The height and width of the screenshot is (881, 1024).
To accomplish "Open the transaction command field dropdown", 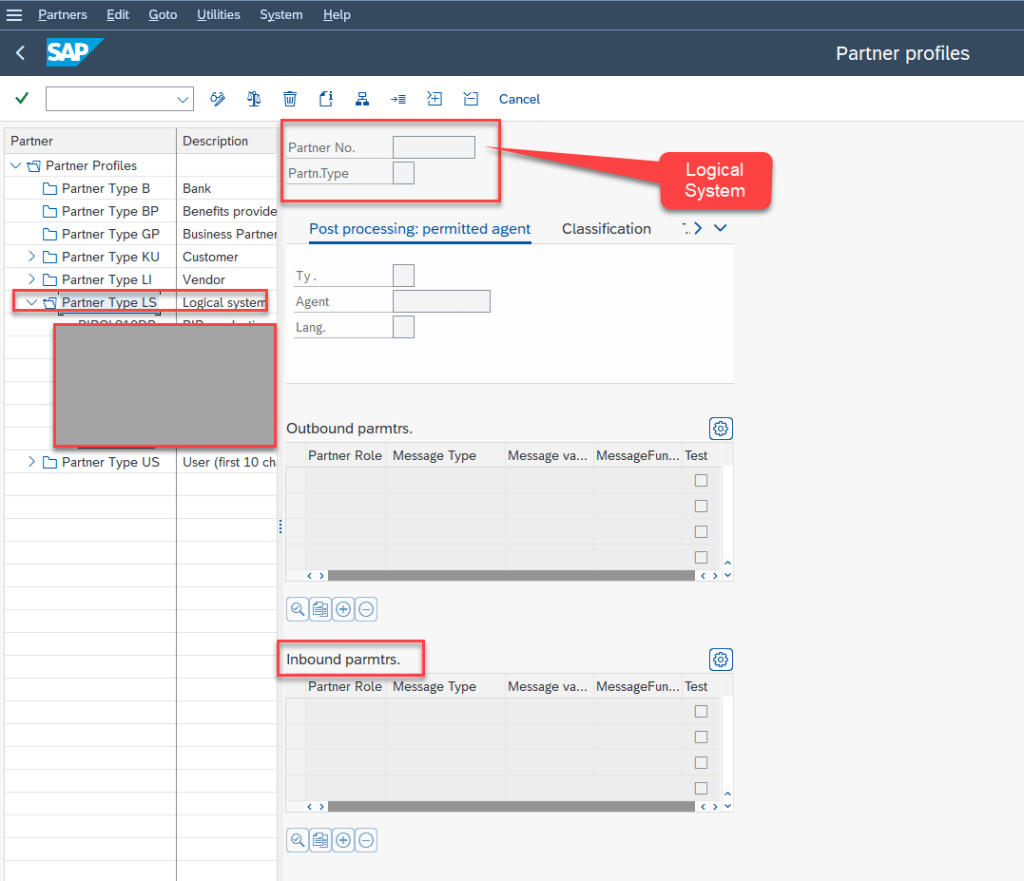I will pos(183,99).
